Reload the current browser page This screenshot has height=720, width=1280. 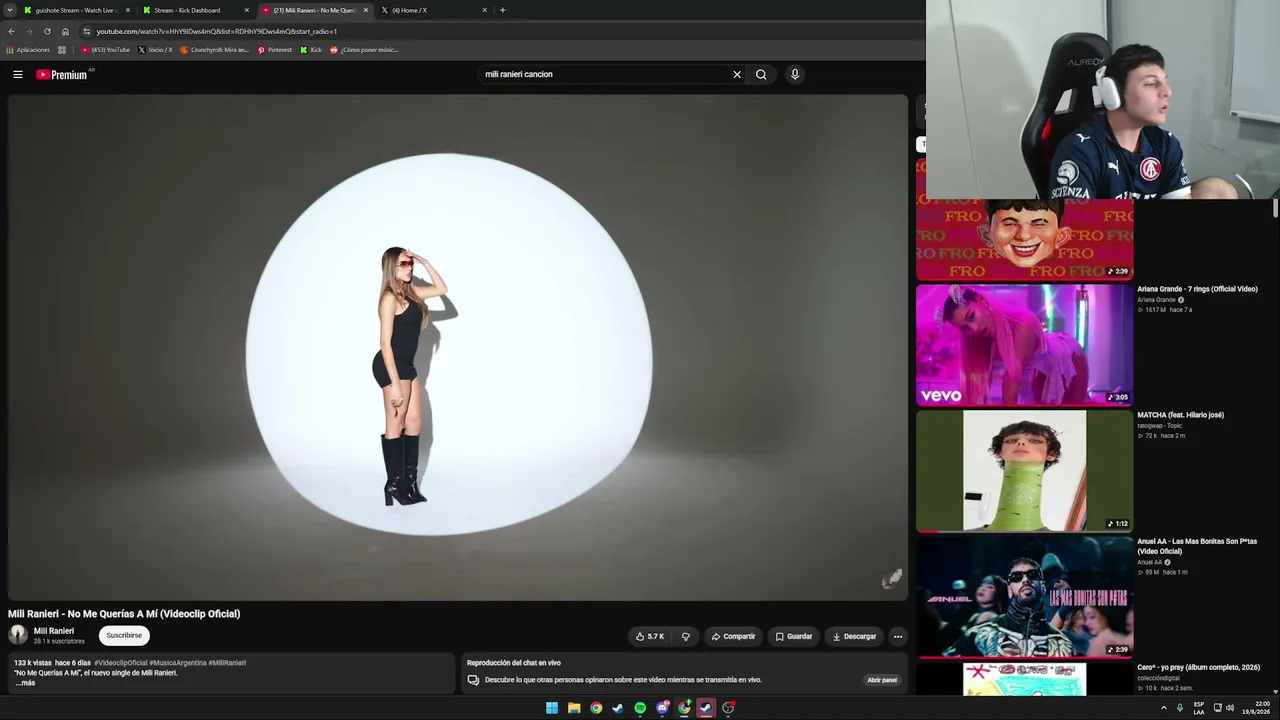click(47, 31)
